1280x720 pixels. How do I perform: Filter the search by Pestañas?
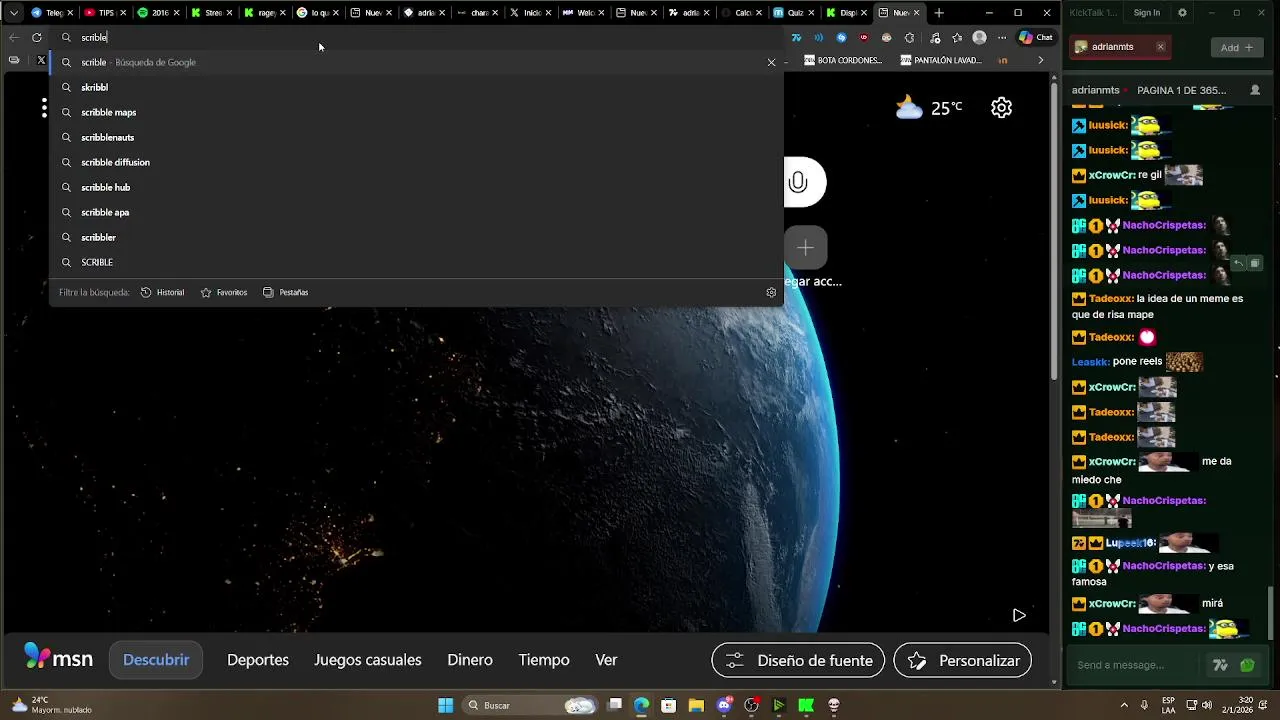coord(286,292)
